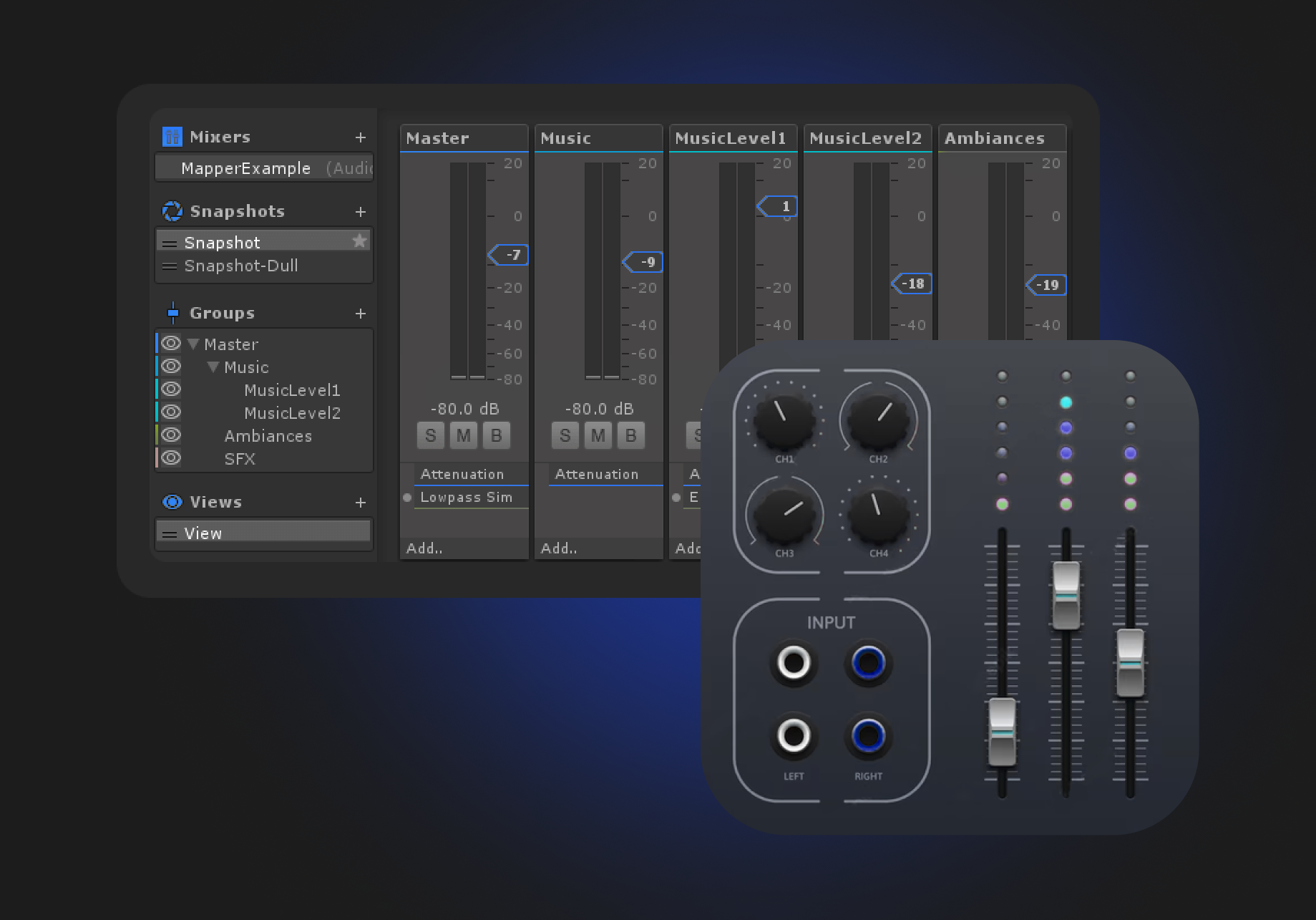This screenshot has height=920, width=1316.
Task: Add a new view with plus icon
Action: point(361,503)
